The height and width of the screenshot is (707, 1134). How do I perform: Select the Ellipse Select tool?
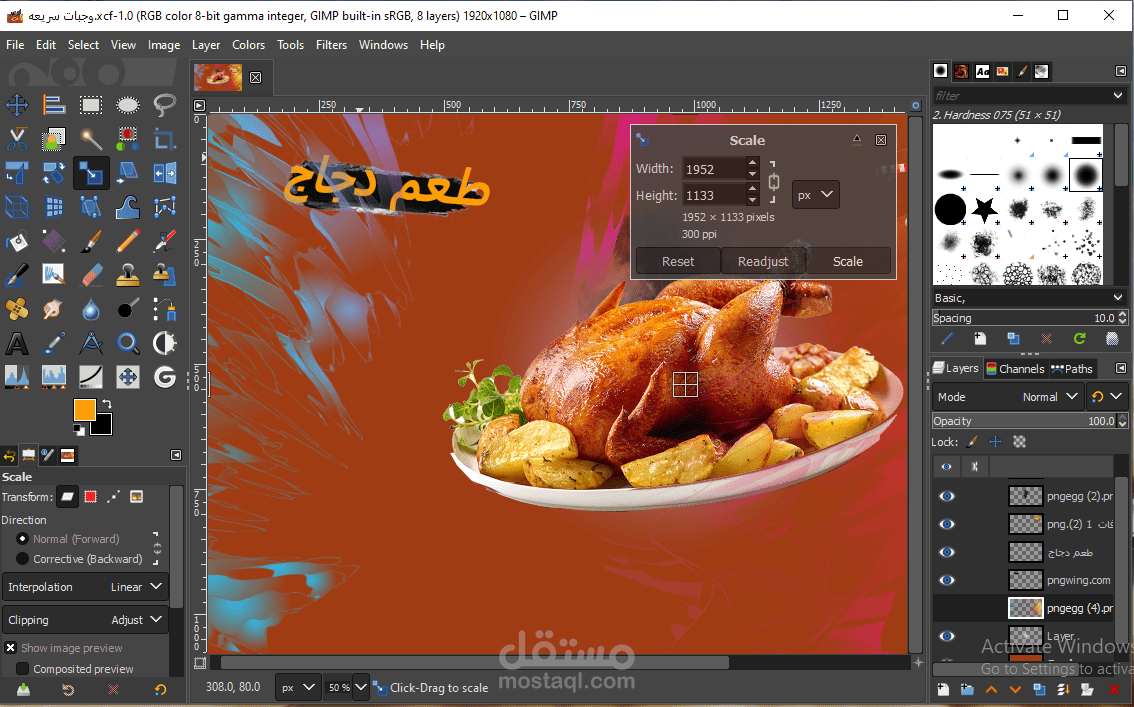tap(128, 105)
